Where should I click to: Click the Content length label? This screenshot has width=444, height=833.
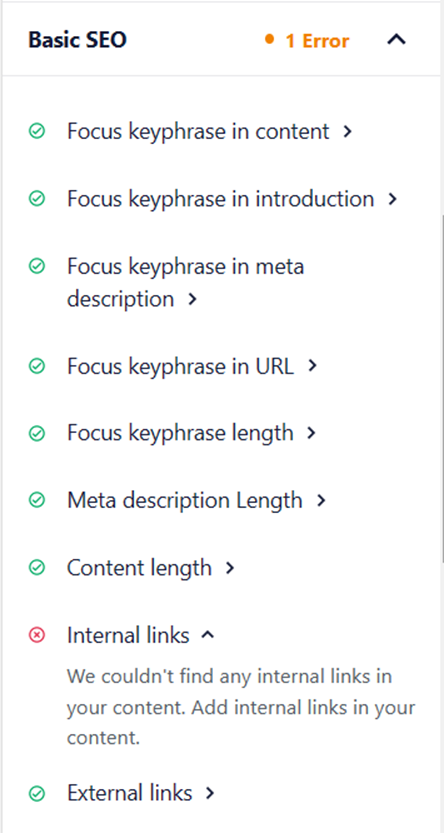pyautogui.click(x=139, y=567)
